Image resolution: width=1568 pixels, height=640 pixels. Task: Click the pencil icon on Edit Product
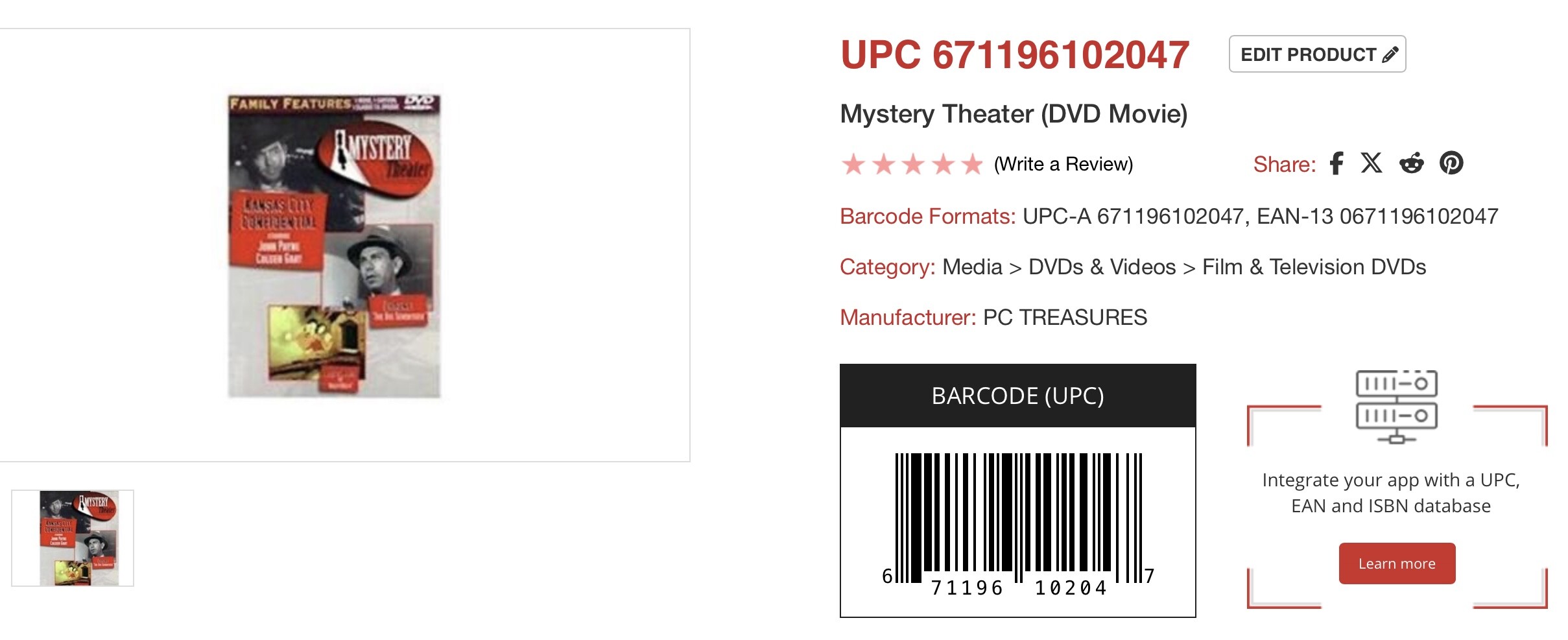(1390, 54)
